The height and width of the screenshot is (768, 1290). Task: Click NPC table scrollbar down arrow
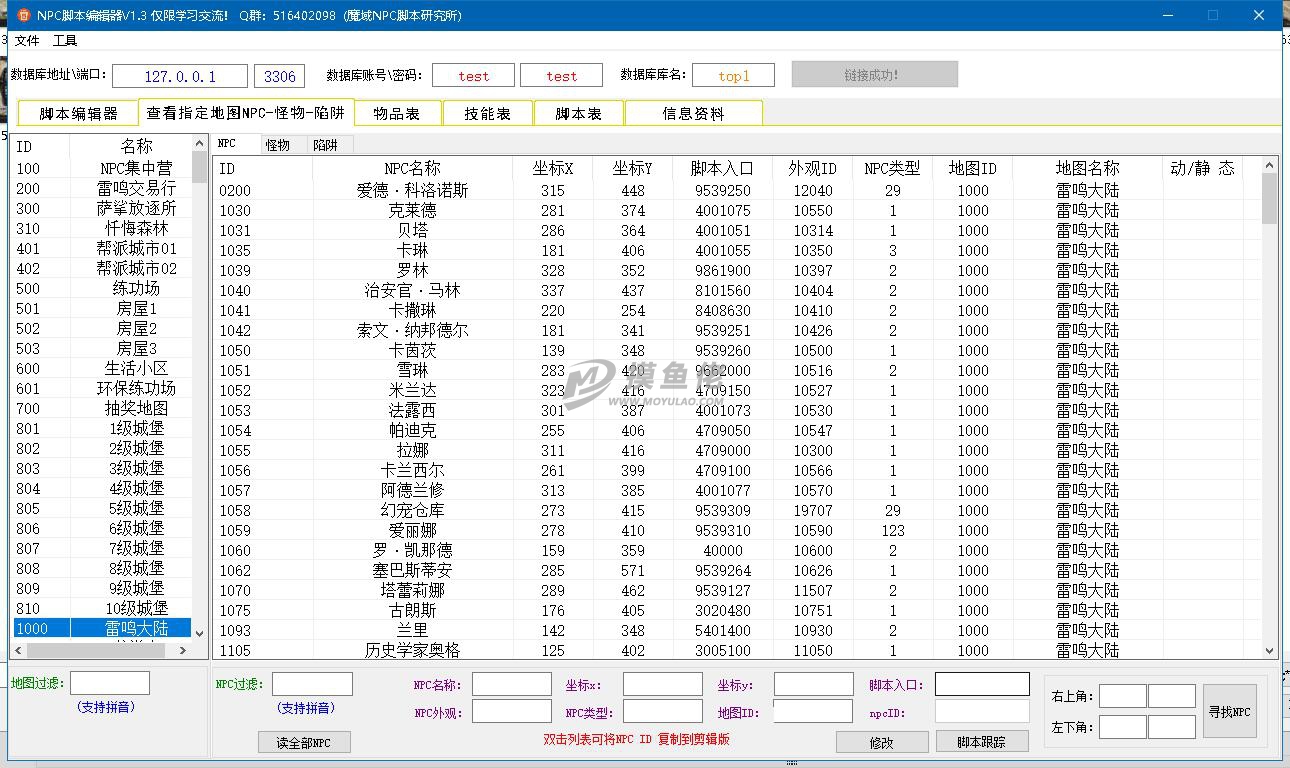(x=1270, y=650)
